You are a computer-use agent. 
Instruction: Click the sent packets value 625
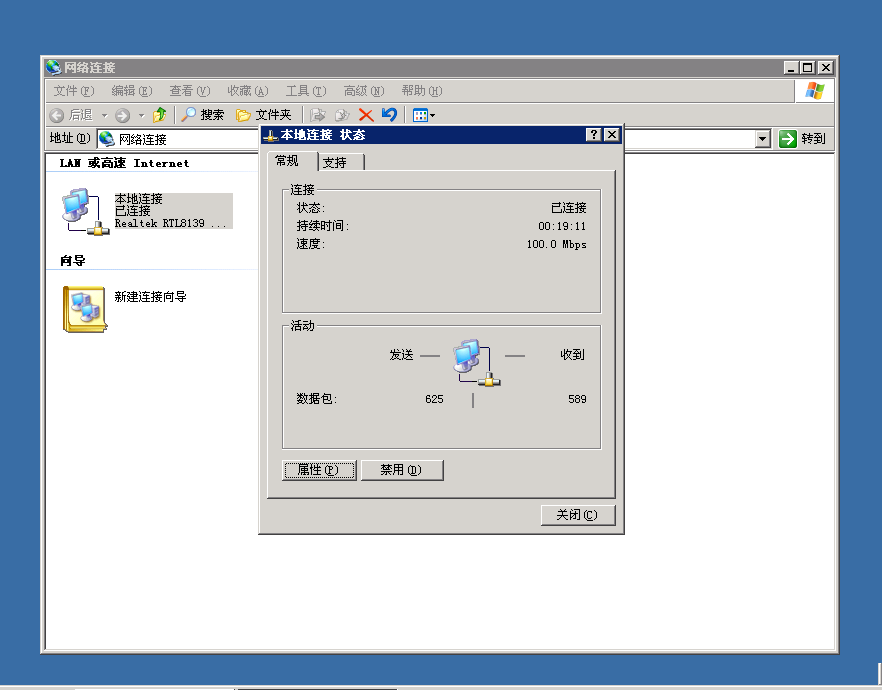pos(434,399)
